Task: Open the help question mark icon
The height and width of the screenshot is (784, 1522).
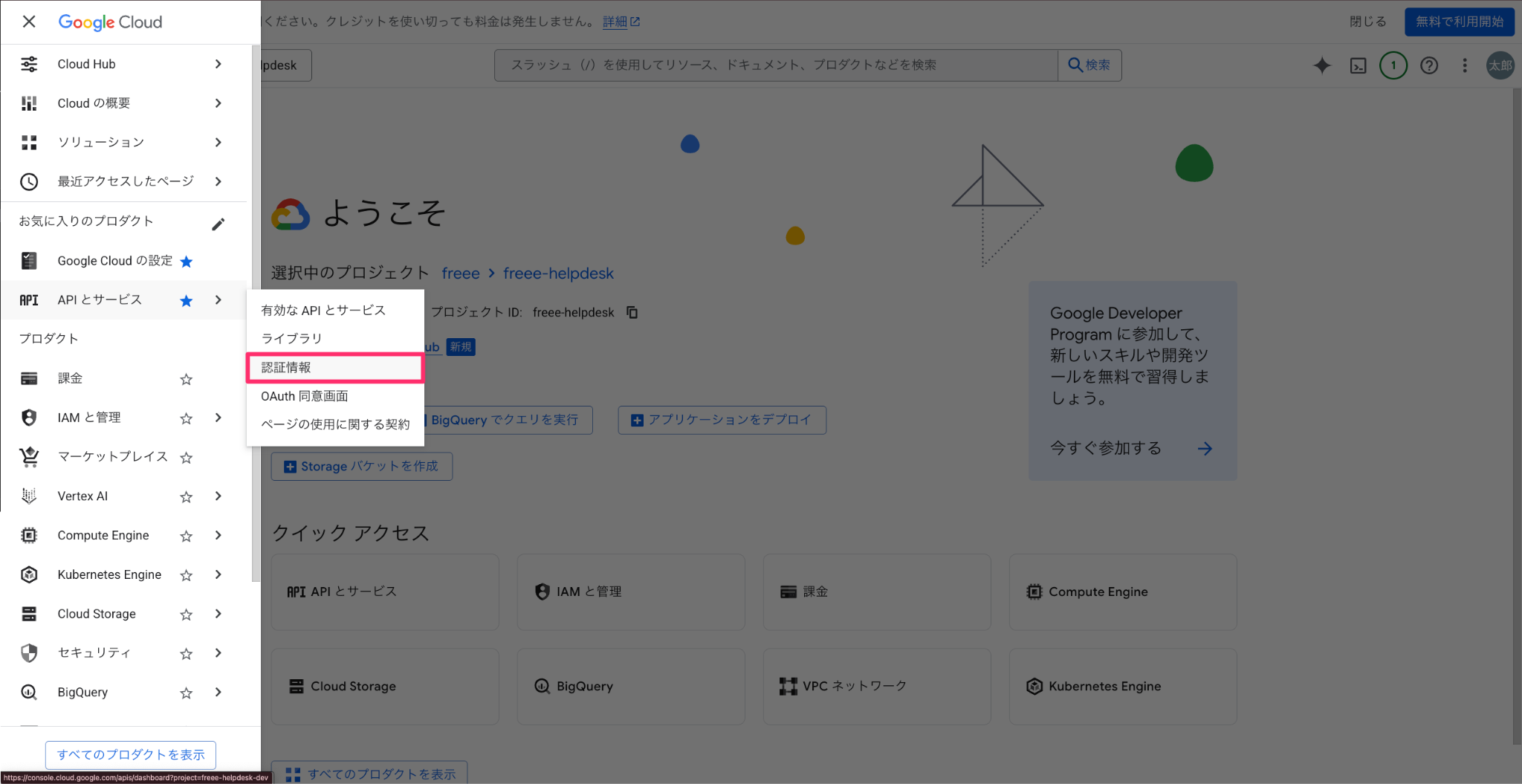Action: coord(1429,65)
